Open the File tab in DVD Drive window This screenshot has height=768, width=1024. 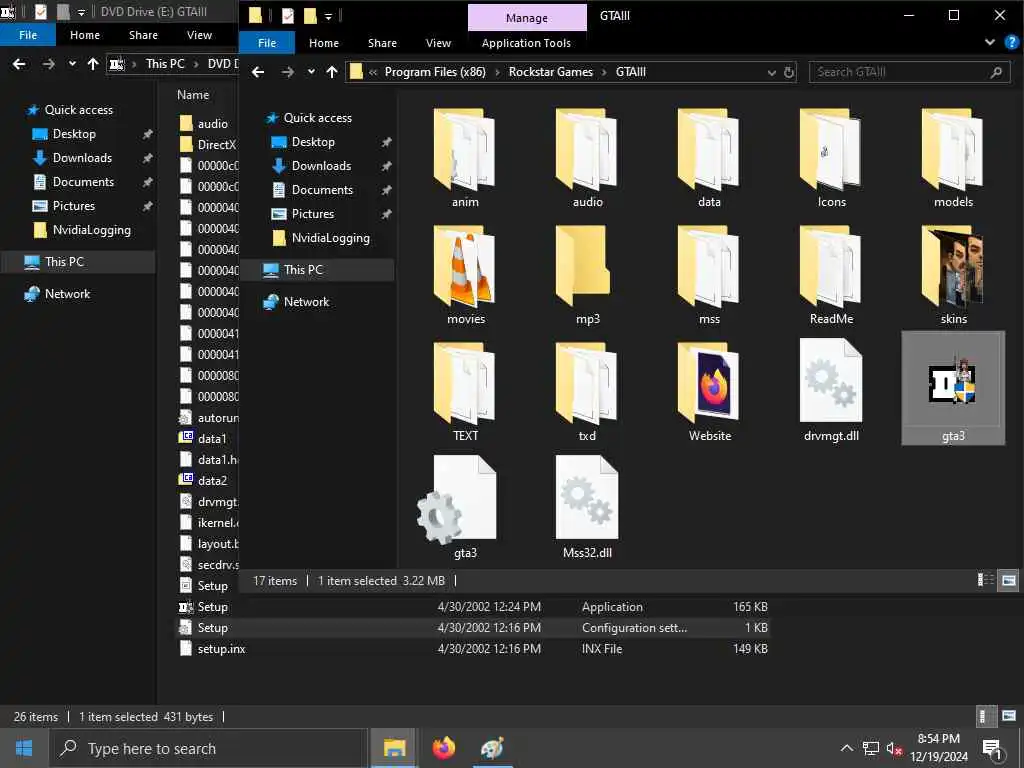[28, 35]
